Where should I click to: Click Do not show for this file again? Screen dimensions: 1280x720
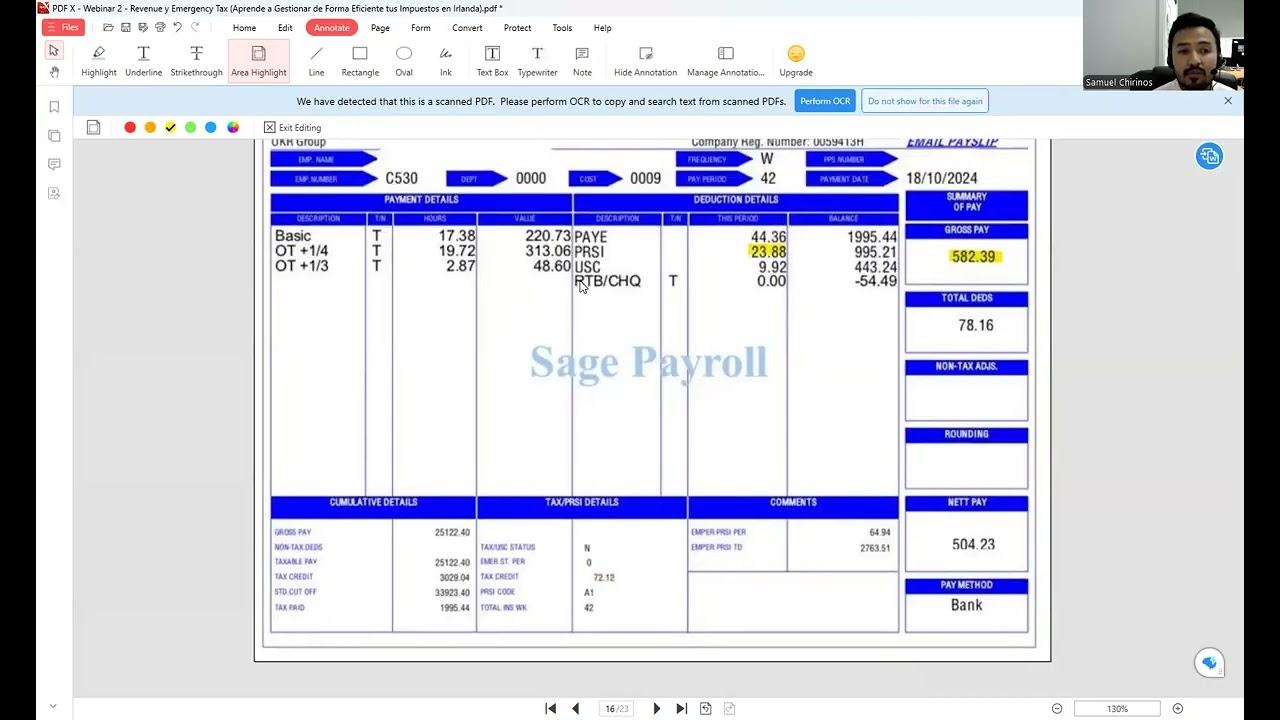925,101
